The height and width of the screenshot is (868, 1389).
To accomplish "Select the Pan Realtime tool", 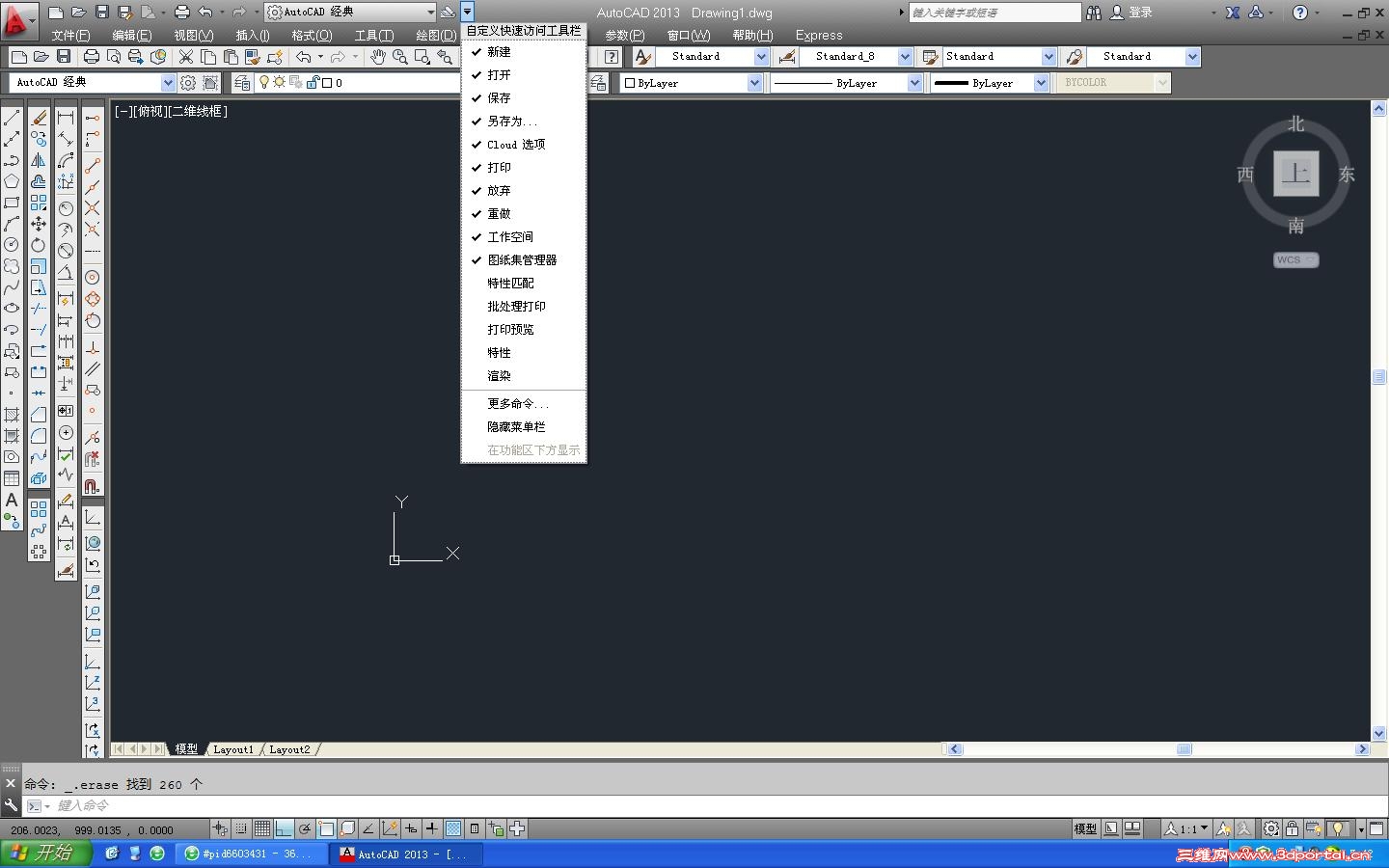I will [x=378, y=56].
